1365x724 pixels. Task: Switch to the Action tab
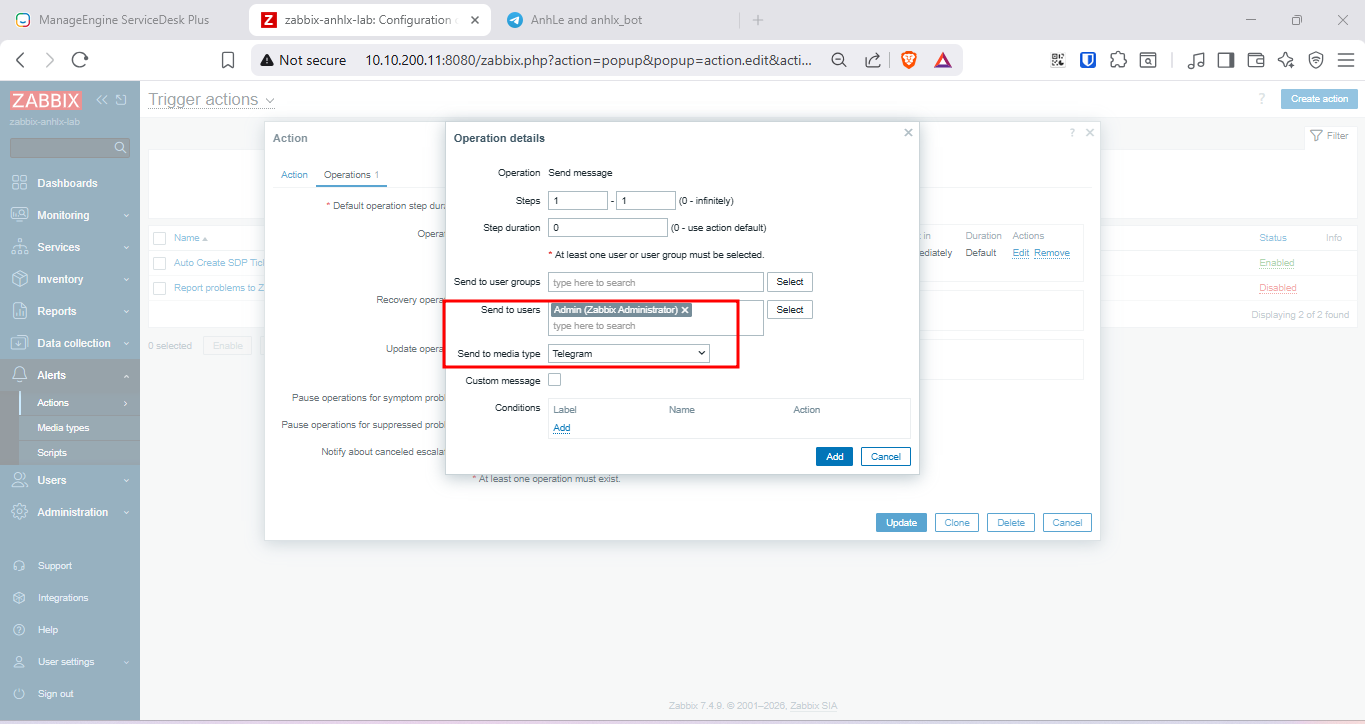[x=294, y=175]
